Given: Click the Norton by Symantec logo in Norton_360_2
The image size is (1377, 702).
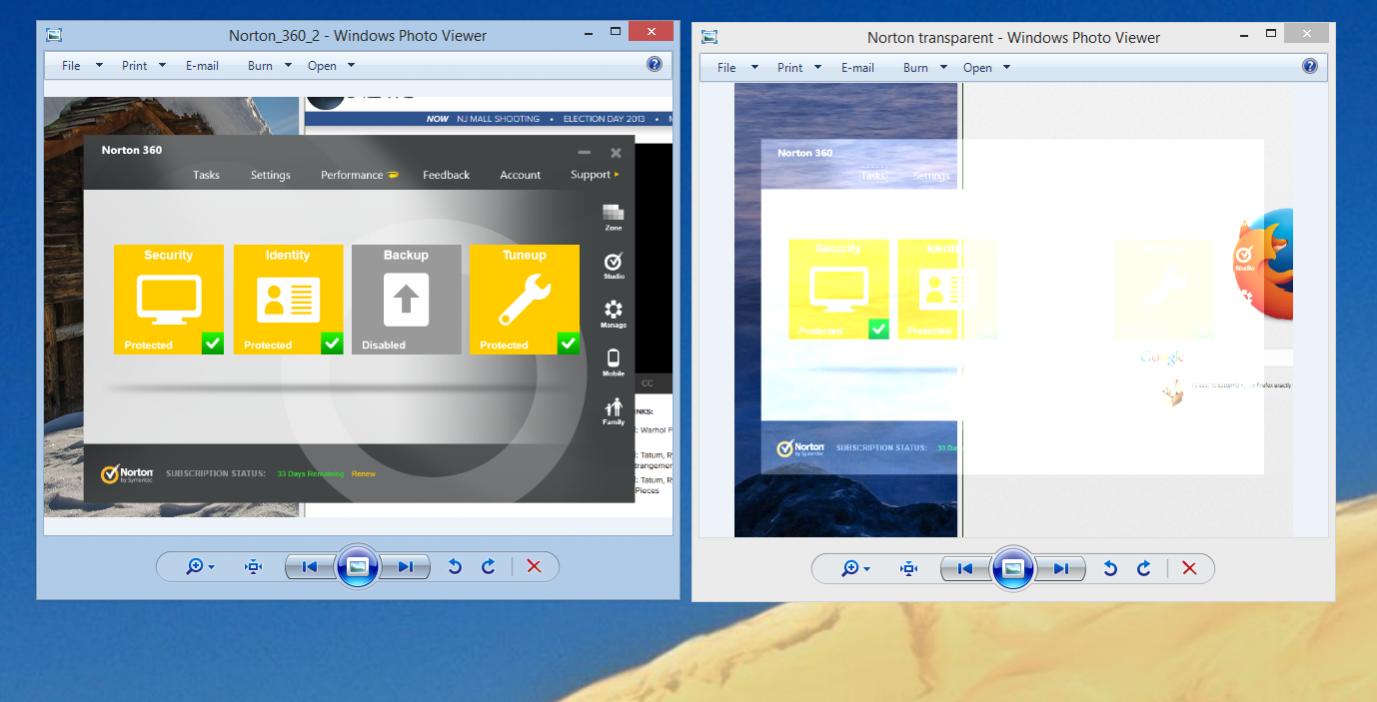Looking at the screenshot, I should pyautogui.click(x=126, y=473).
